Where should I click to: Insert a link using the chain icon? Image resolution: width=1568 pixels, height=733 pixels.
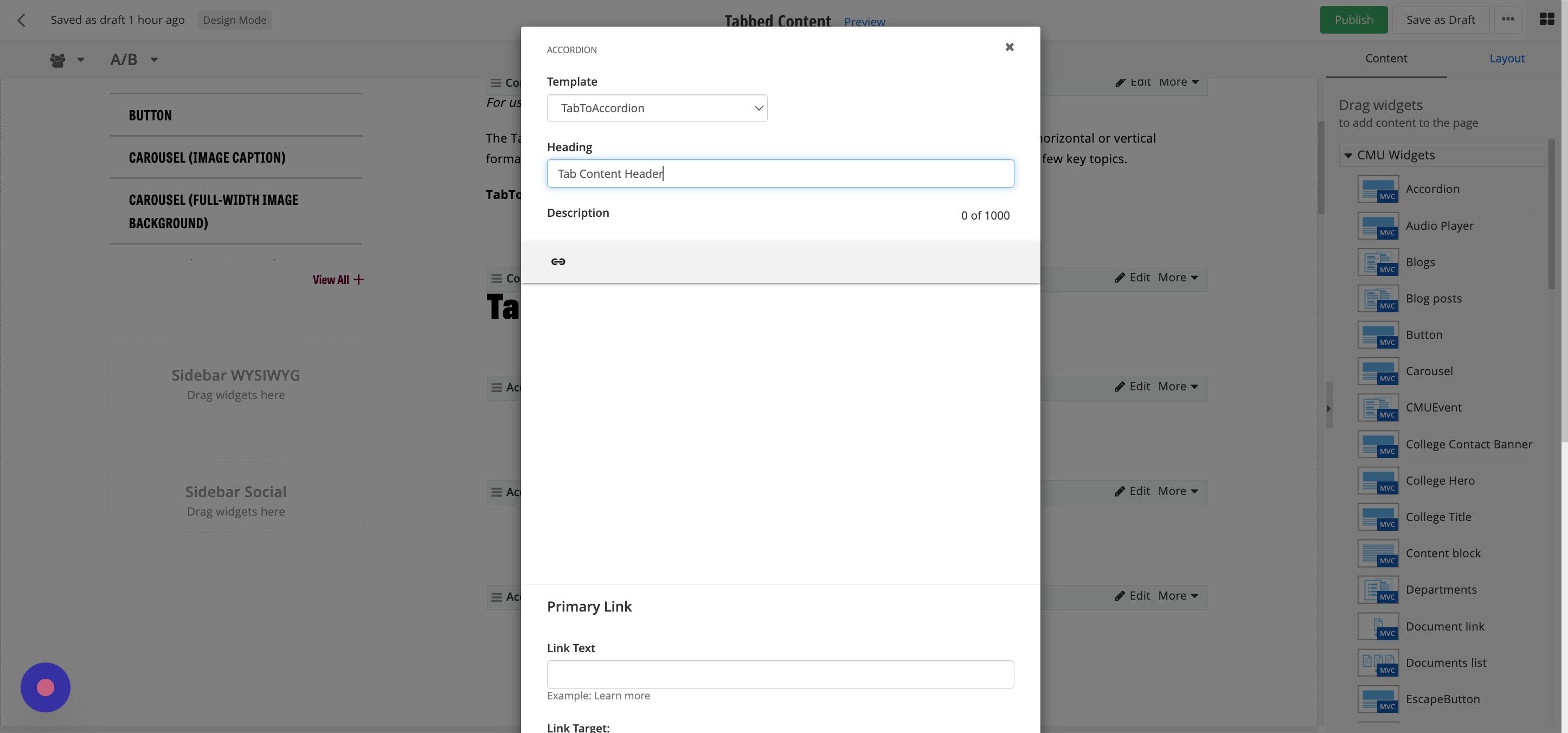pos(557,262)
